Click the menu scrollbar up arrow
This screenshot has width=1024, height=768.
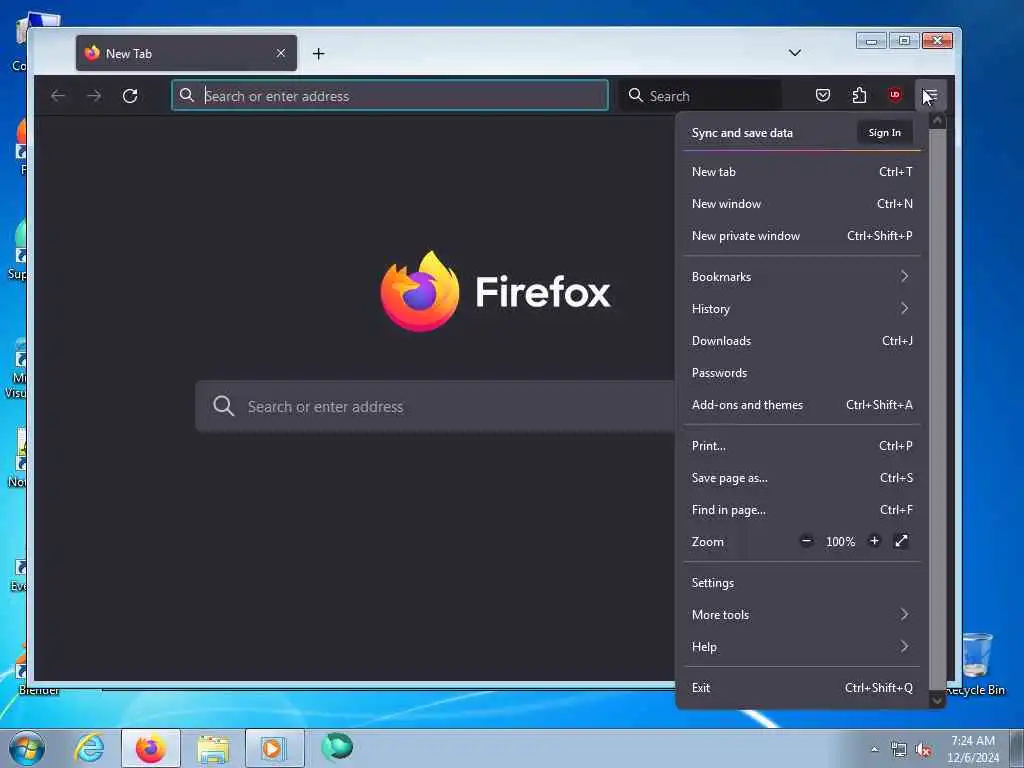coord(937,121)
